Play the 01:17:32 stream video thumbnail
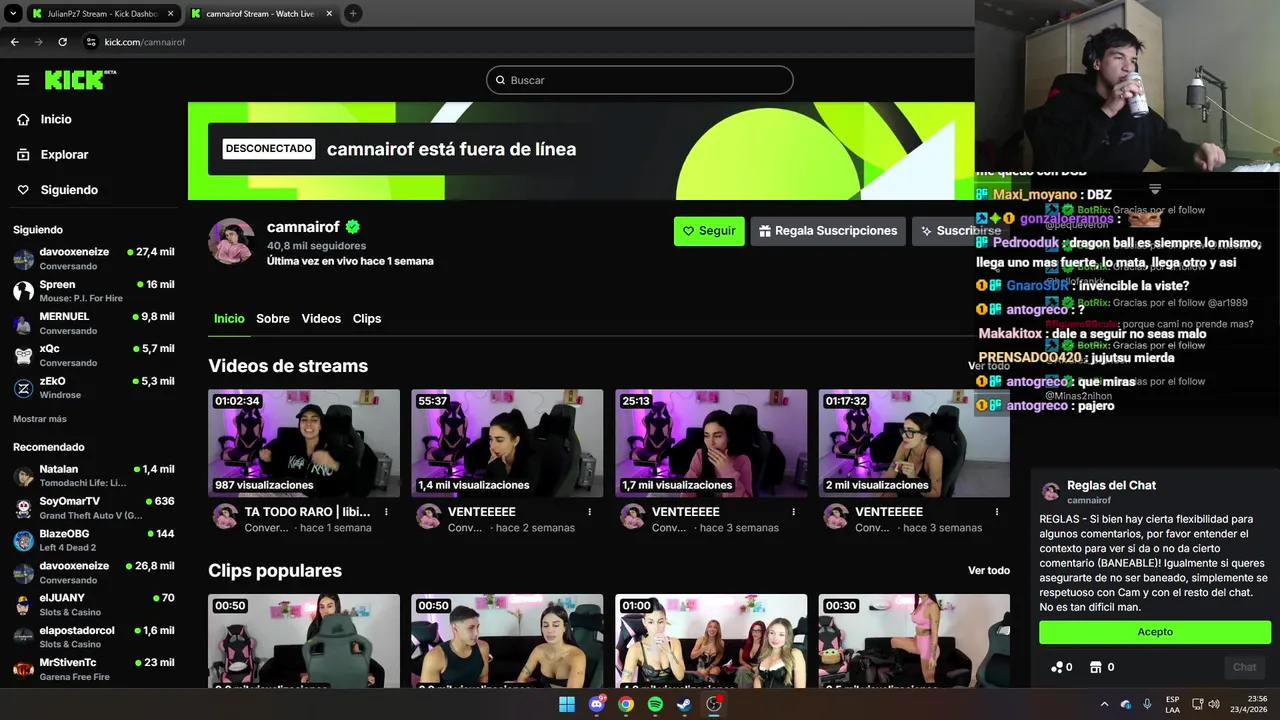 pyautogui.click(x=914, y=443)
